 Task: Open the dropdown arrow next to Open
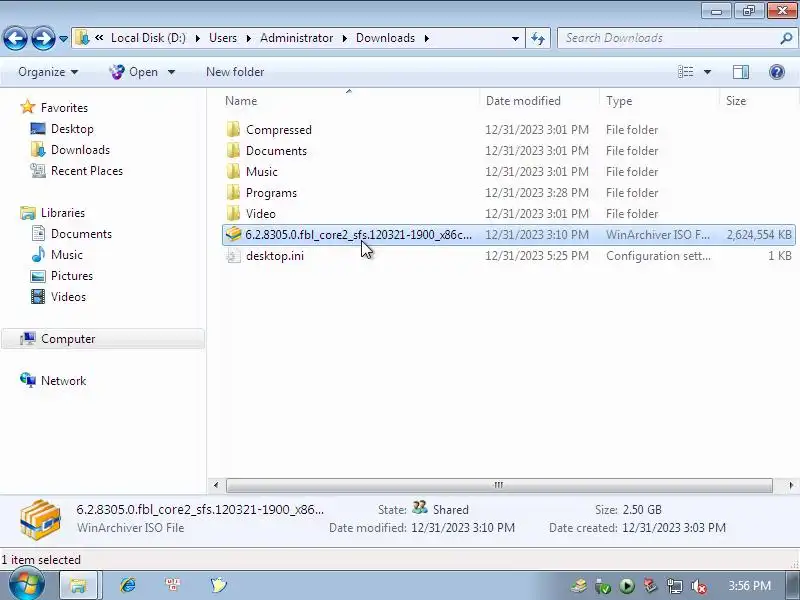(x=171, y=72)
